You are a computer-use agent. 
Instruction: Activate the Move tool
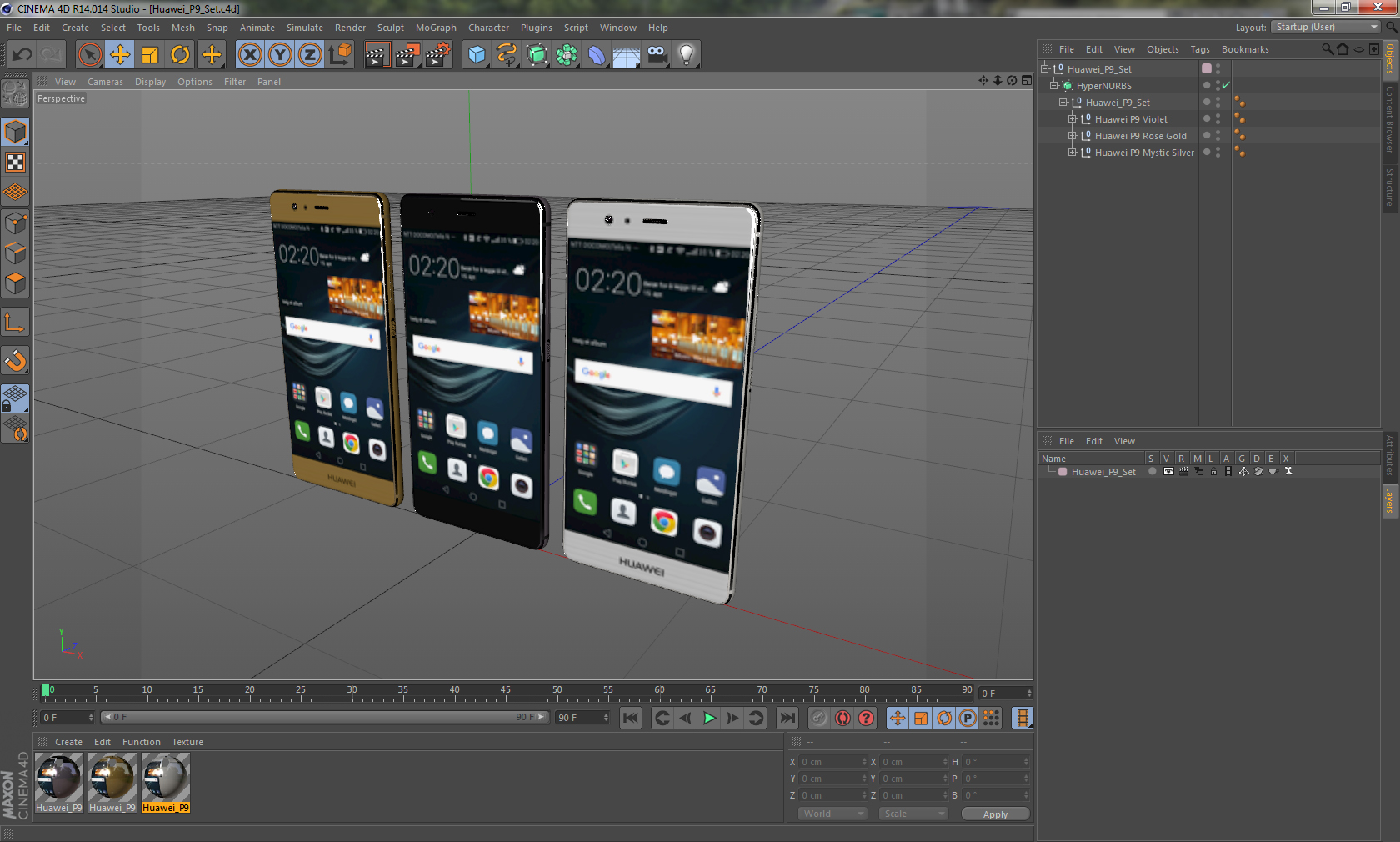[x=120, y=55]
